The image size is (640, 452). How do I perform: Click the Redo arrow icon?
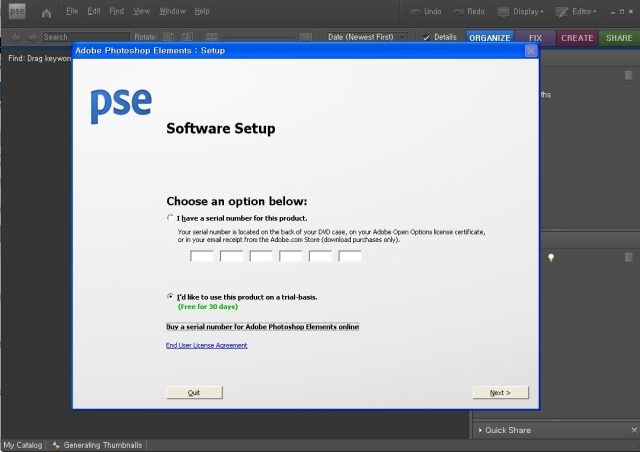[458, 12]
